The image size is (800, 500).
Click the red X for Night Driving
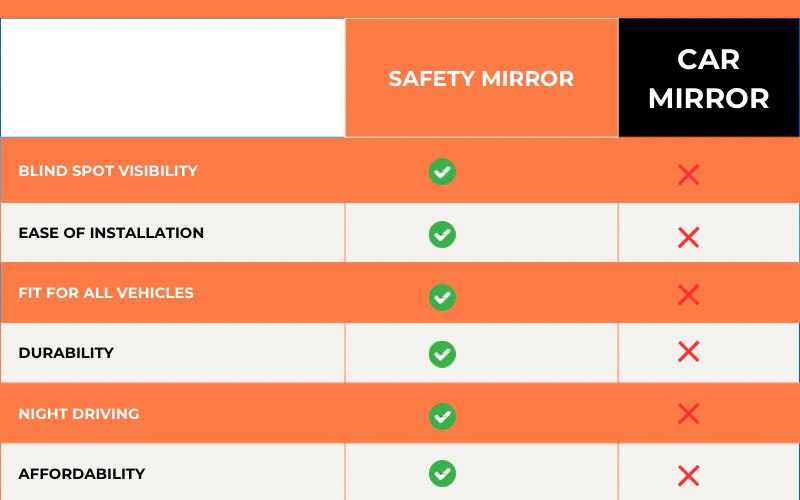coord(688,414)
